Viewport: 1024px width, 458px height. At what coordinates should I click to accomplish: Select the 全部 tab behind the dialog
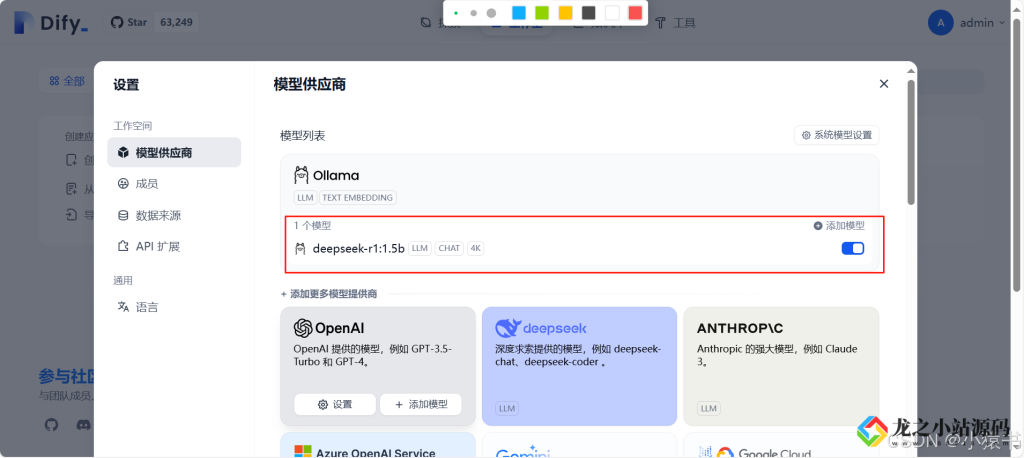click(67, 81)
